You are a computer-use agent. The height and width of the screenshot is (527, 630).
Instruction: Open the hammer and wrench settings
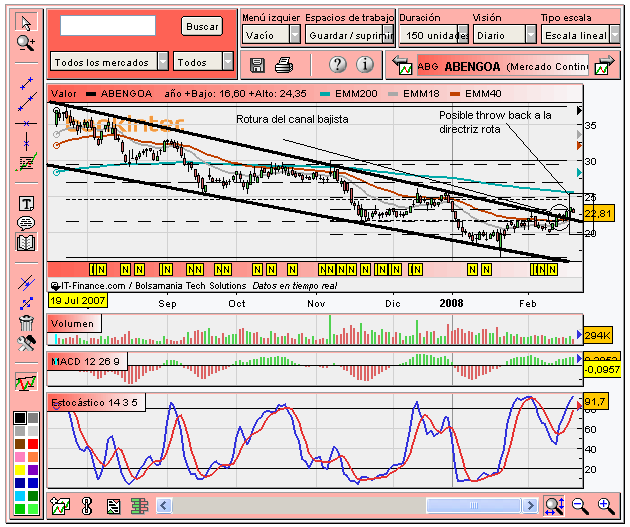pyautogui.click(x=26, y=343)
